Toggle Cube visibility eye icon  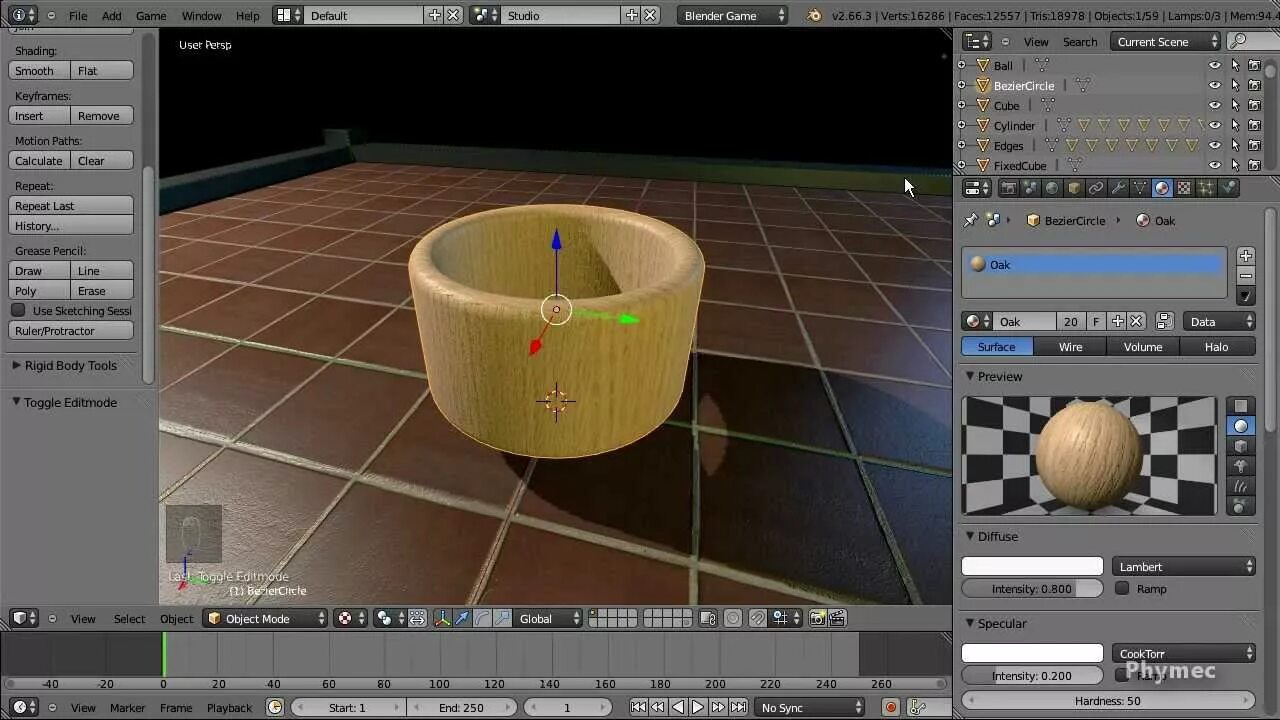coord(1215,105)
